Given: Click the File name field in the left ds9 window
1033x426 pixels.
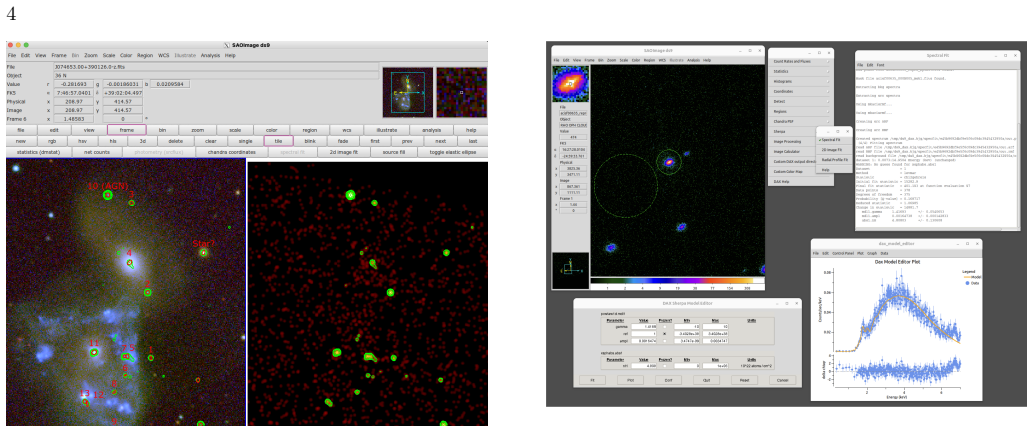Looking at the screenshot, I should tap(216, 67).
